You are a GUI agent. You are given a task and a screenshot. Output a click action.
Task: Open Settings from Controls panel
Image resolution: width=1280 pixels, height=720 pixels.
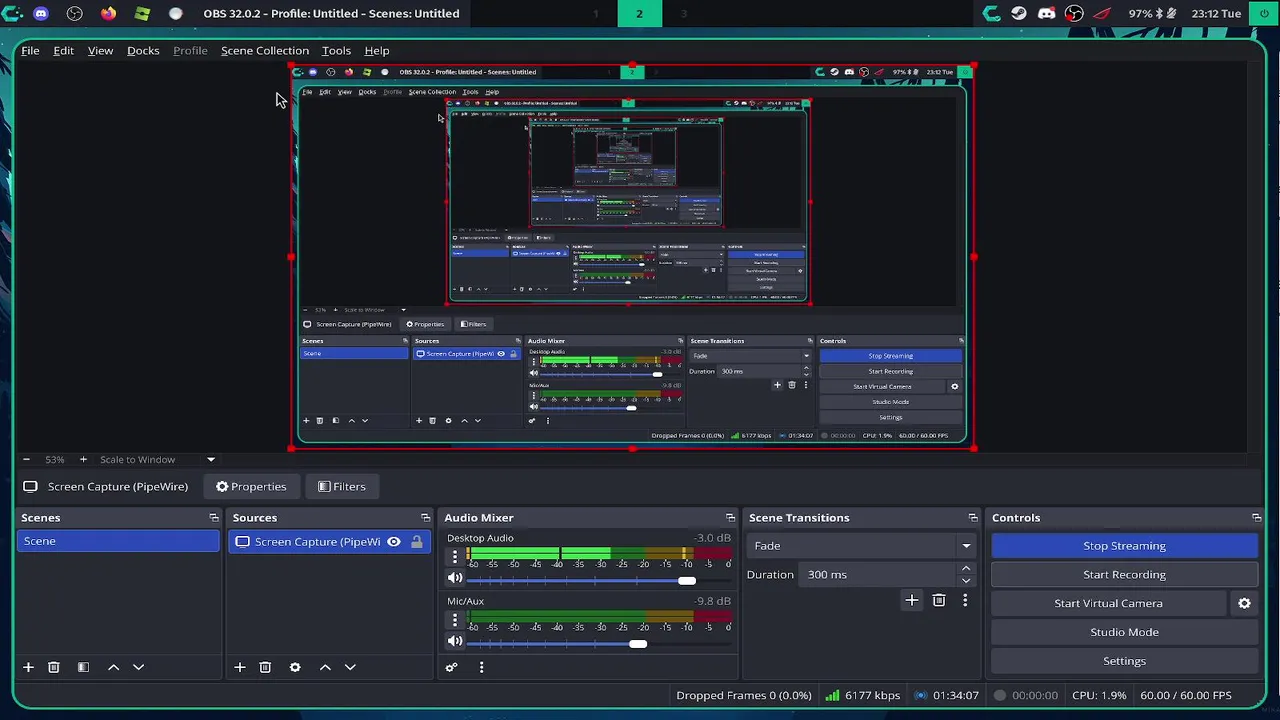click(x=1124, y=661)
